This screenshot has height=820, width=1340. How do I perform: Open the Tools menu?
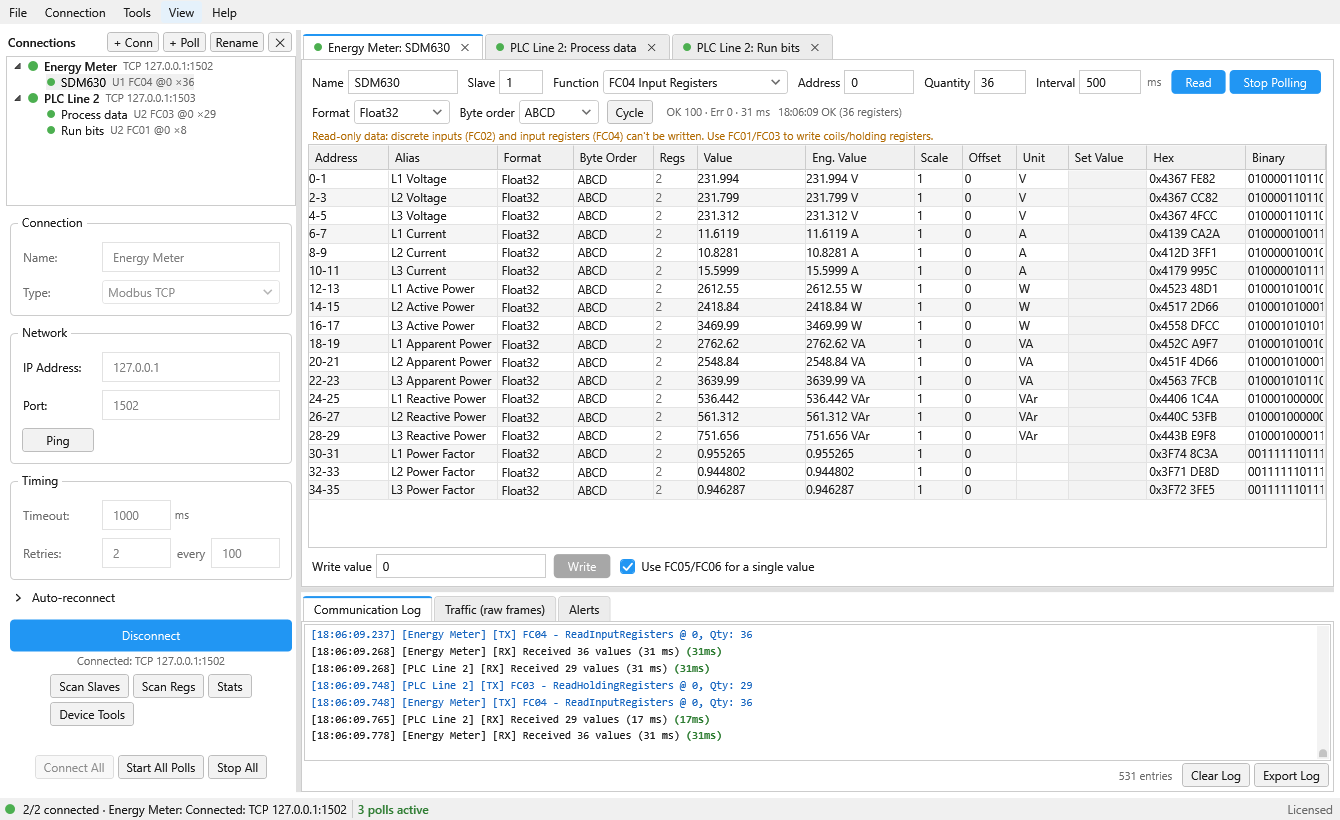137,13
